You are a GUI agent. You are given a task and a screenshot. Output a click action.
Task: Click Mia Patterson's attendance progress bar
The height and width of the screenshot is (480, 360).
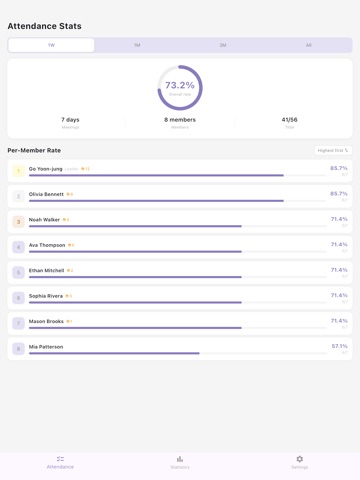click(177, 353)
